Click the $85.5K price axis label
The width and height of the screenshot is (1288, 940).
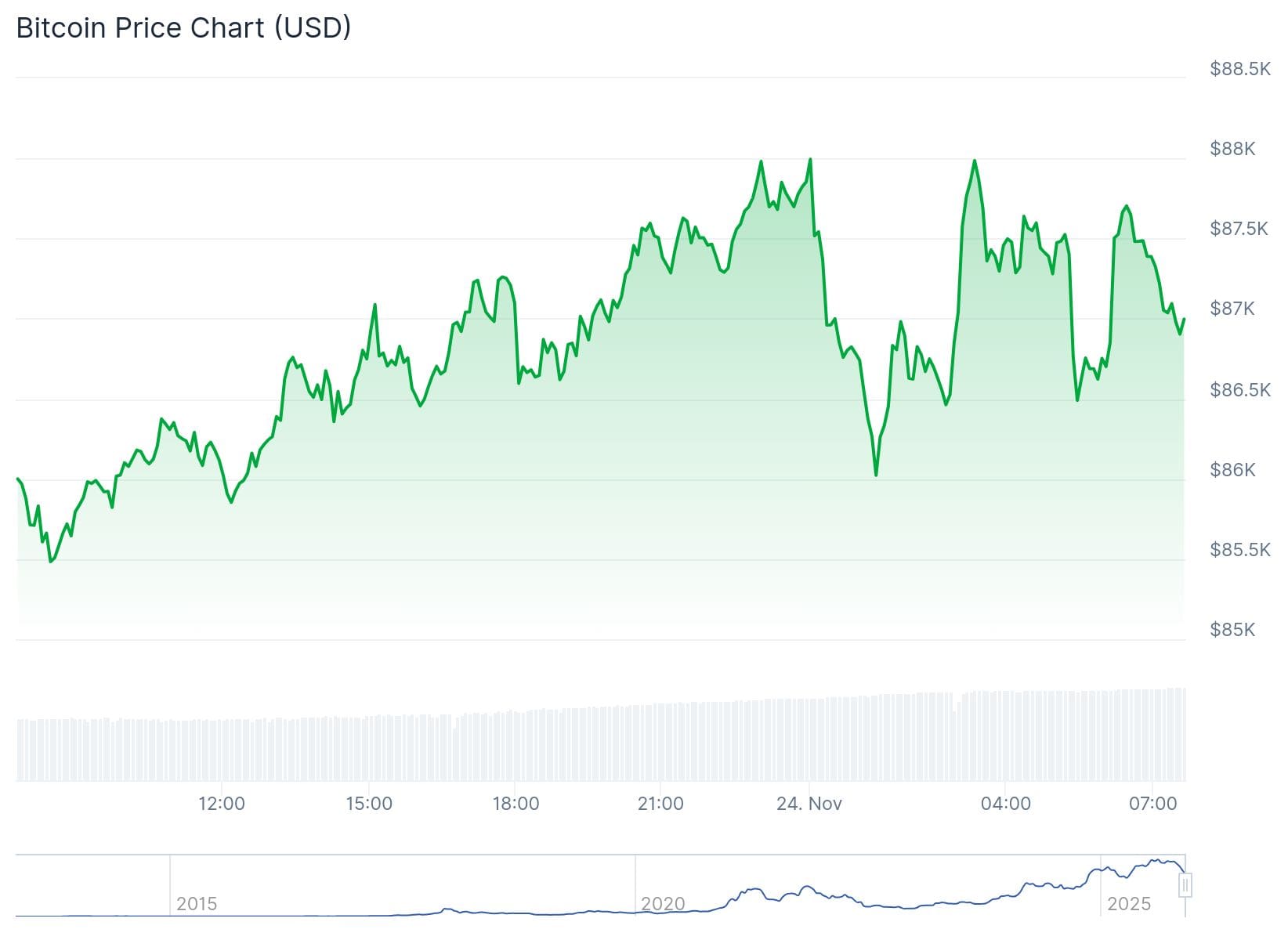[x=1239, y=550]
